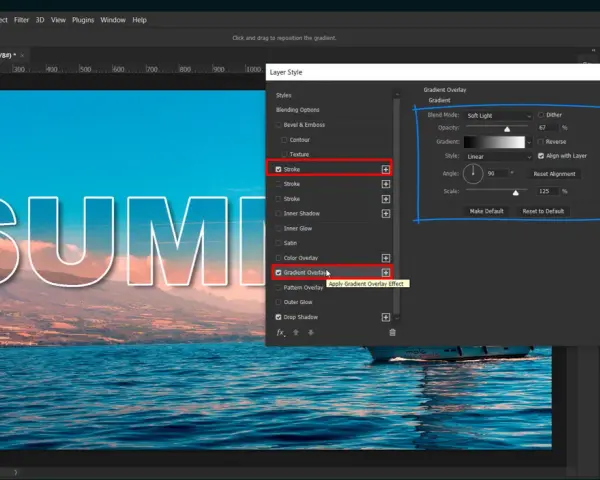Click the effects list vertical scrollbar
This screenshot has width=600, height=480.
click(396, 206)
